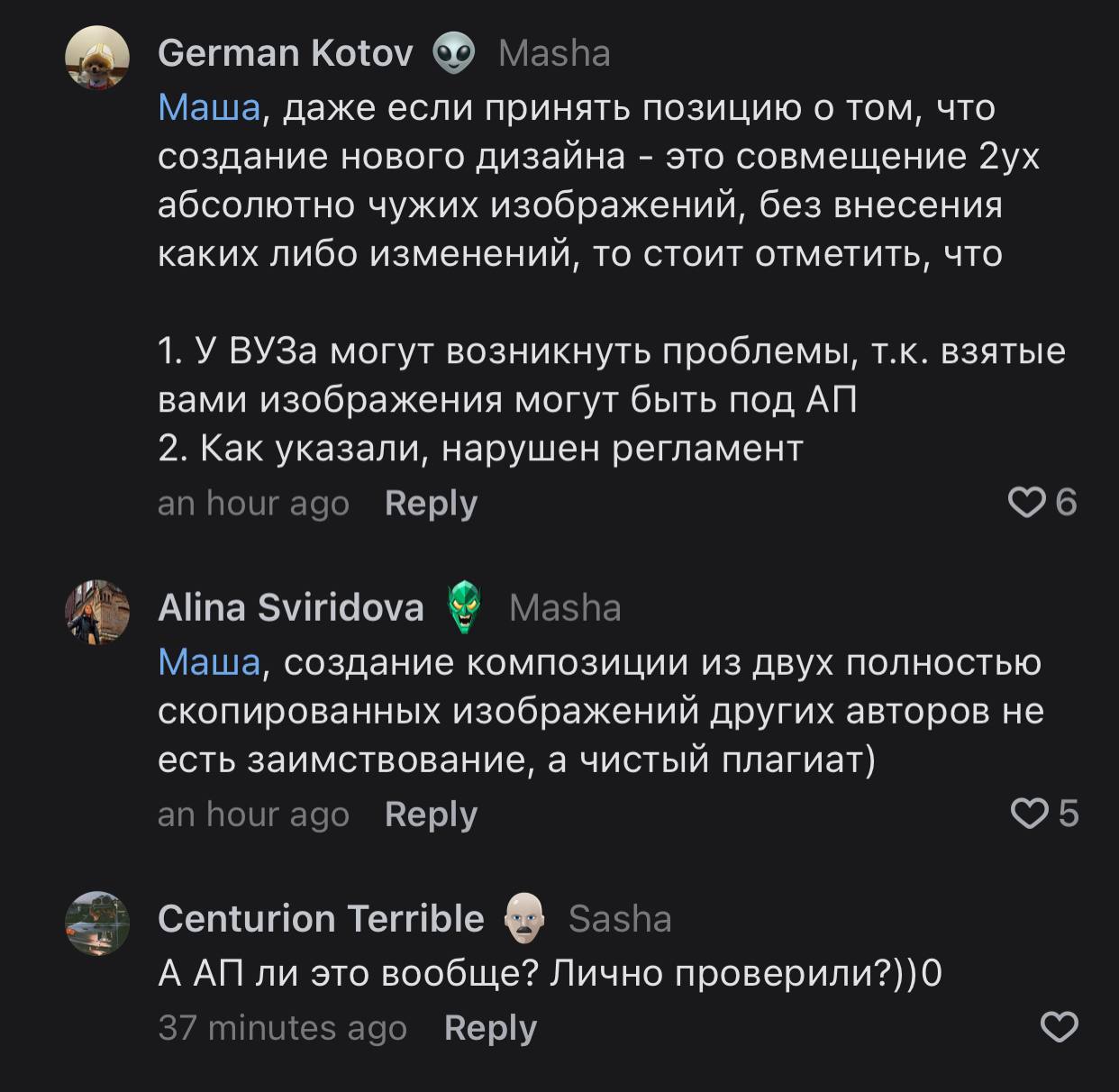Viewport: 1119px width, 1092px height.
Task: Open the Centurion Terrible username link
Action: pos(321,919)
